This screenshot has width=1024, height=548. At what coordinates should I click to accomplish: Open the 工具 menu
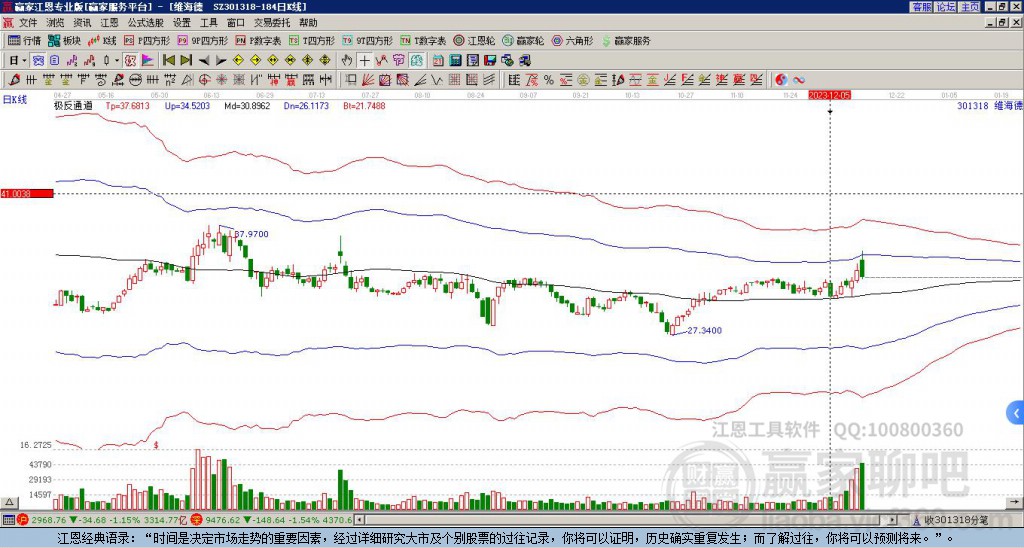point(208,23)
